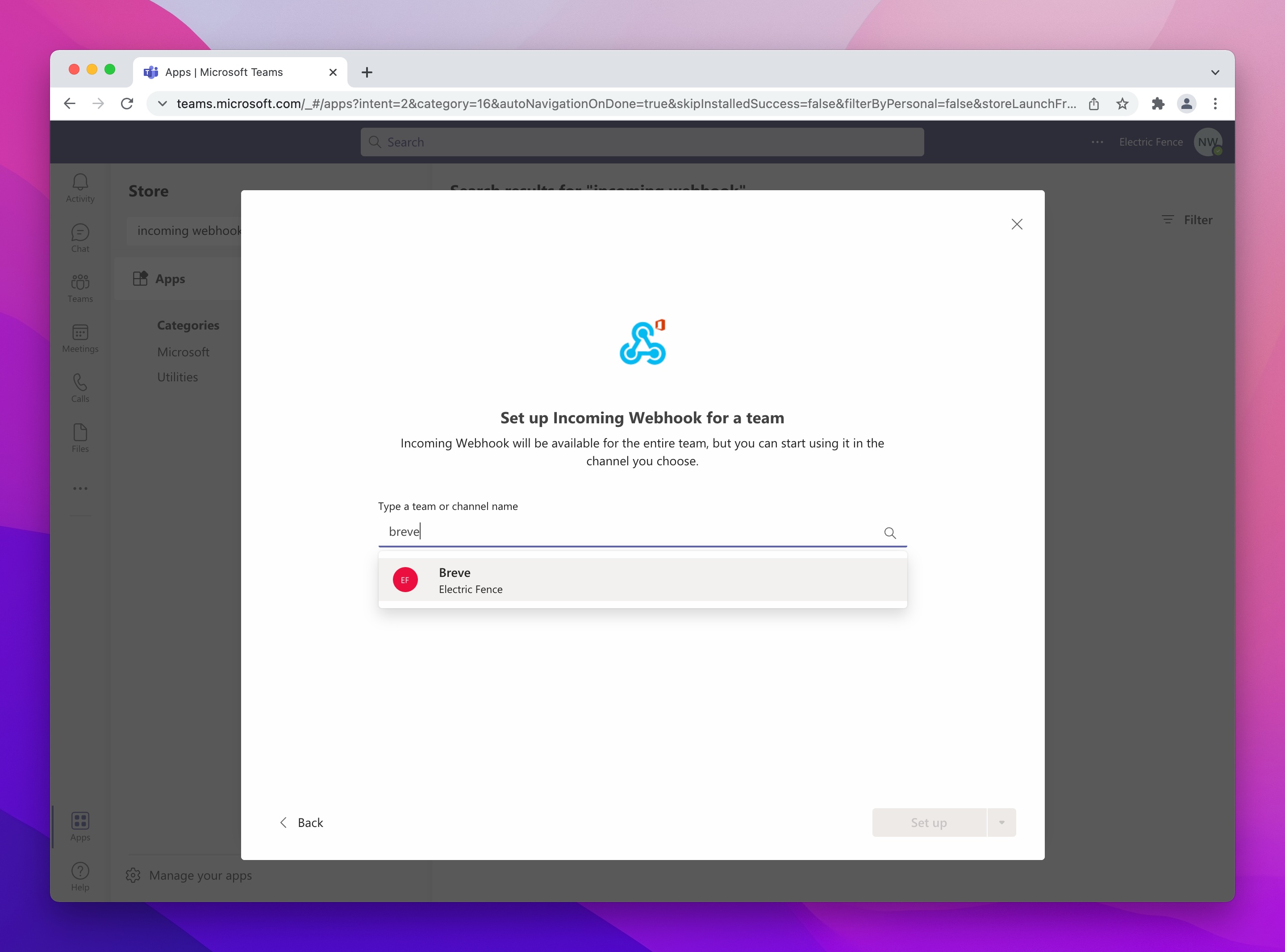
Task: Go Back in the webhook dialog
Action: (301, 823)
